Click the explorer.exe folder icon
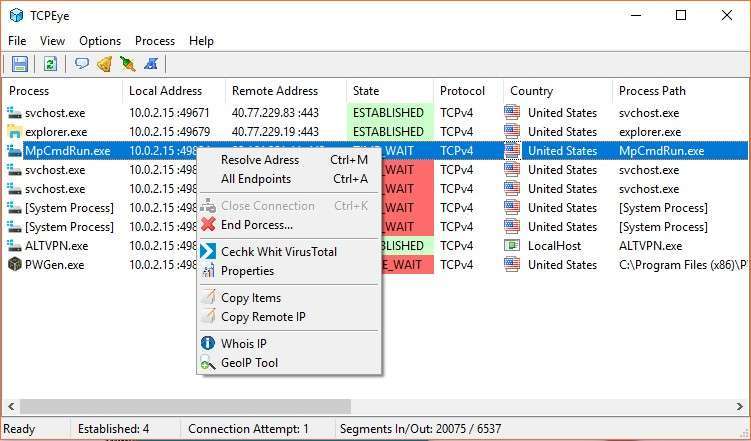751x441 pixels. [x=15, y=132]
